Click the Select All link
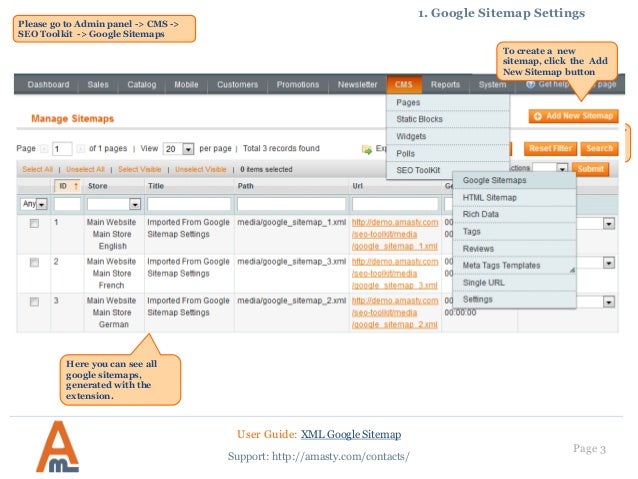The image size is (638, 479). [x=37, y=169]
